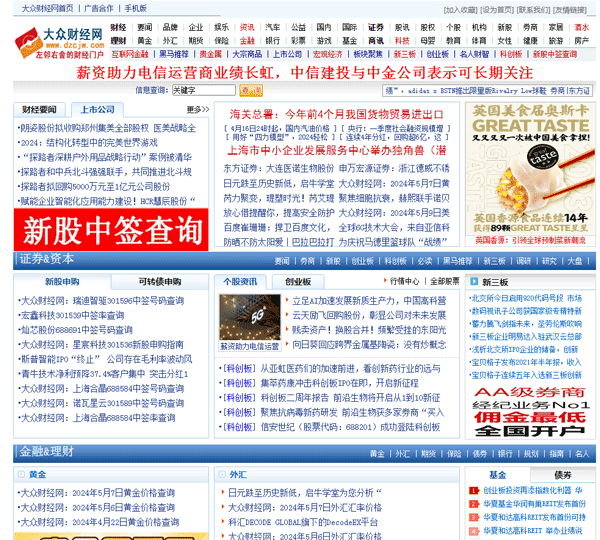Open red 酒水 navigation item

(582, 27)
